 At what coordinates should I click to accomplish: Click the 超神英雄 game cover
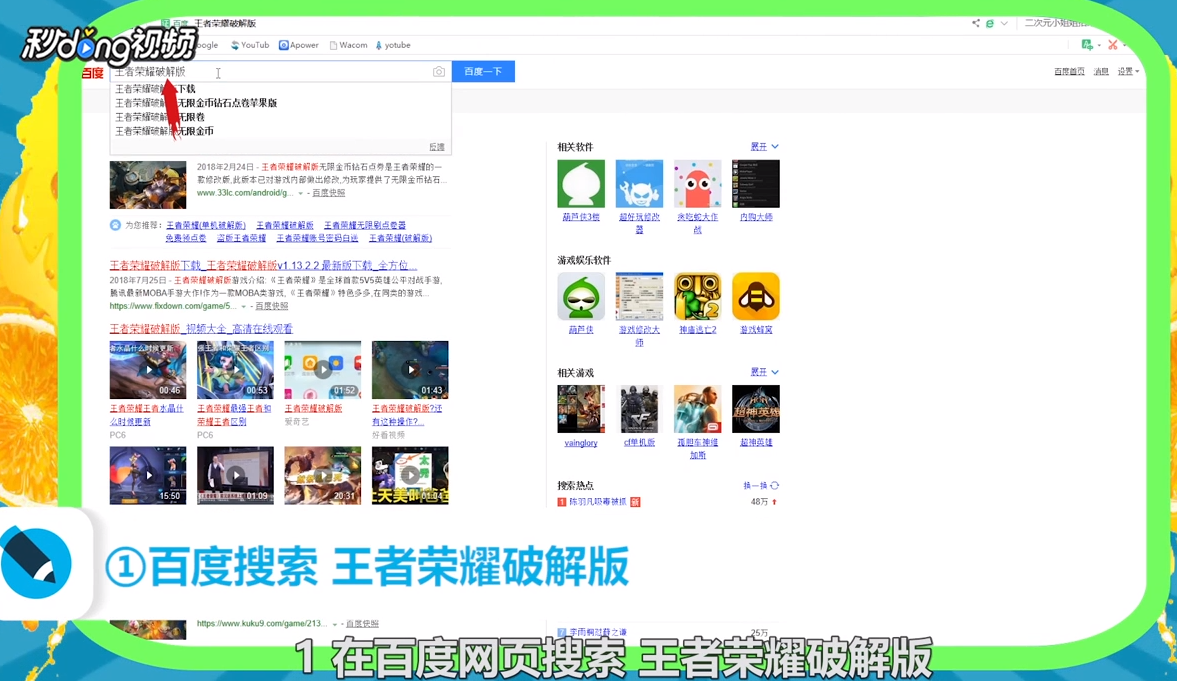pyautogui.click(x=756, y=409)
